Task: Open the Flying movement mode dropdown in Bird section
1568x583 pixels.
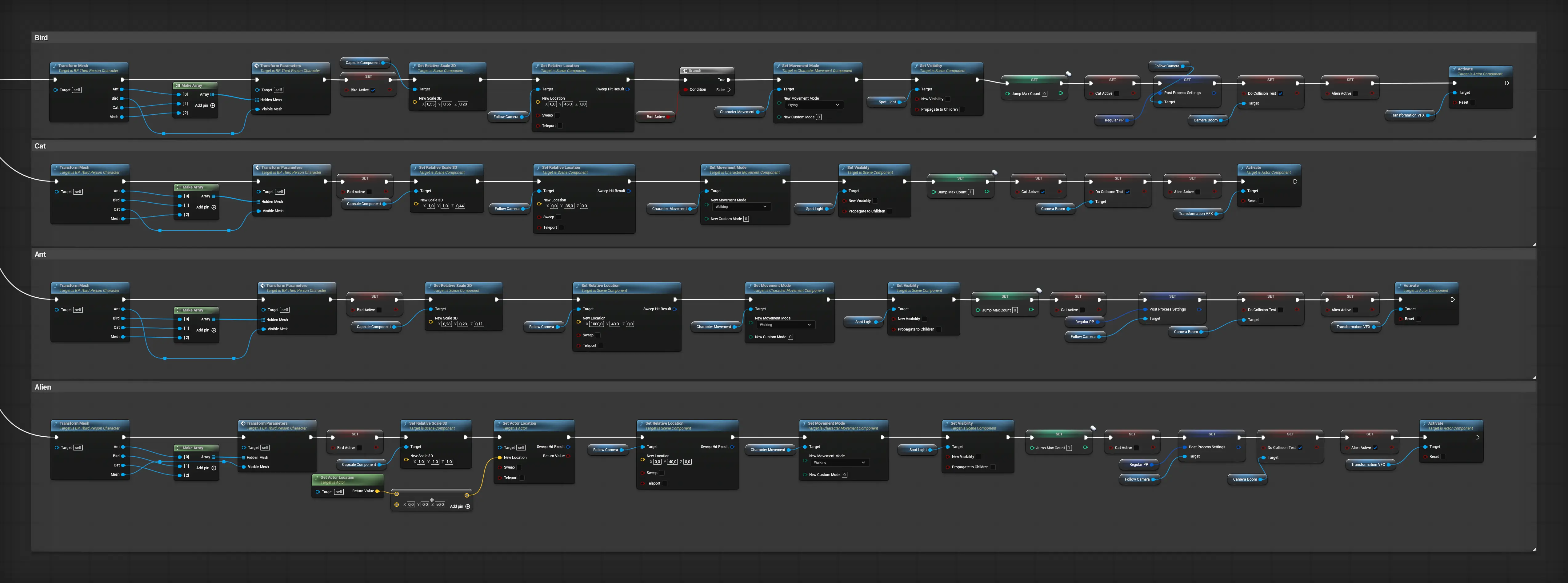Action: pyautogui.click(x=814, y=105)
